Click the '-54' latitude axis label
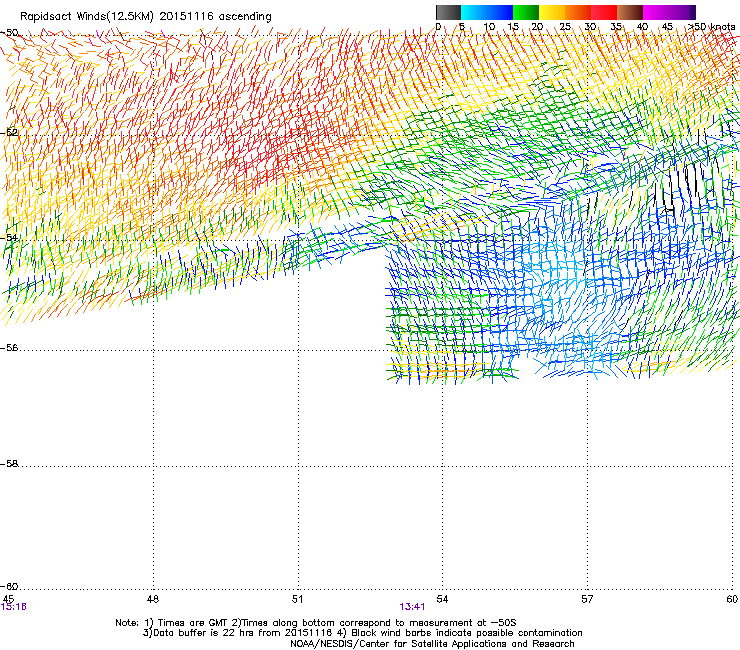Screen dimensions: 740x650 (9, 237)
